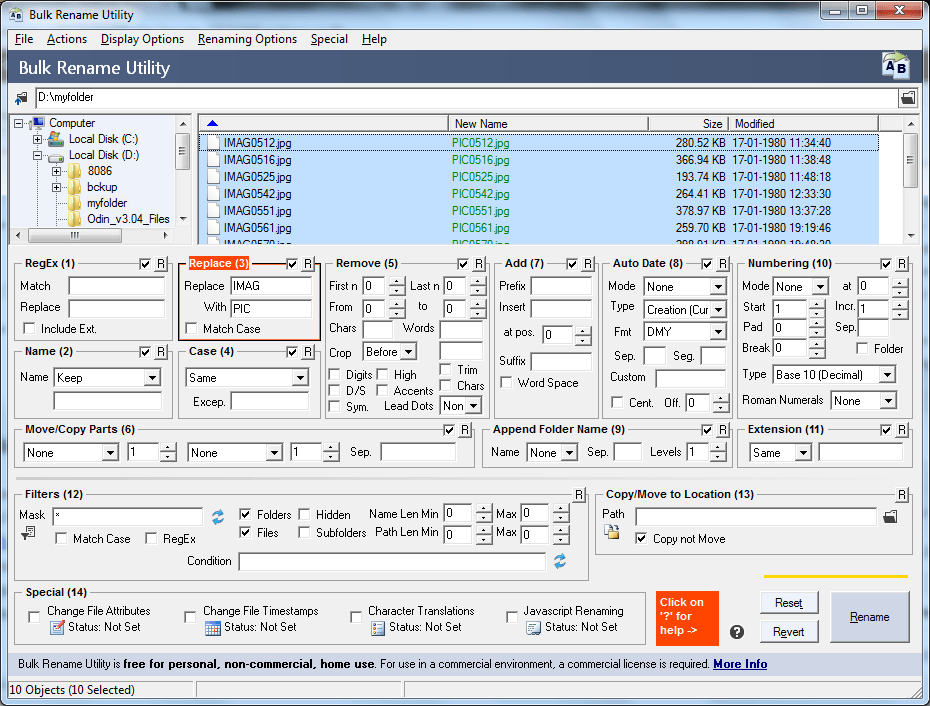This screenshot has height=706, width=930.
Task: Click the Revert button
Action: pos(789,632)
